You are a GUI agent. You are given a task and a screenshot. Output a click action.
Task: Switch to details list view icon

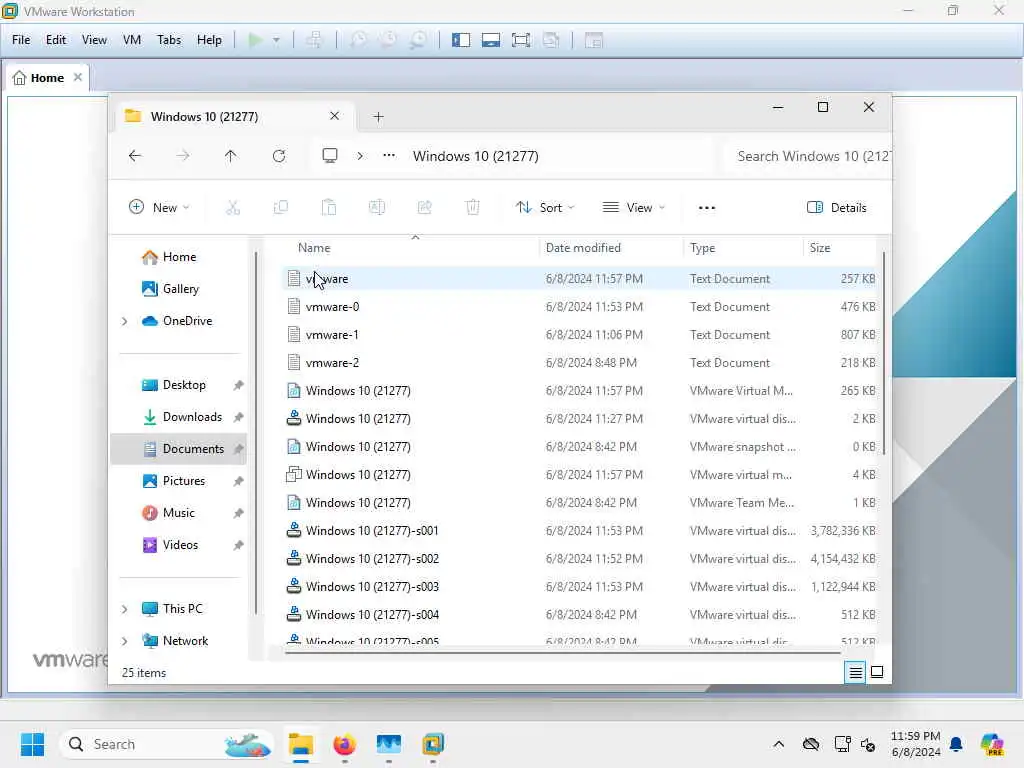tap(856, 672)
